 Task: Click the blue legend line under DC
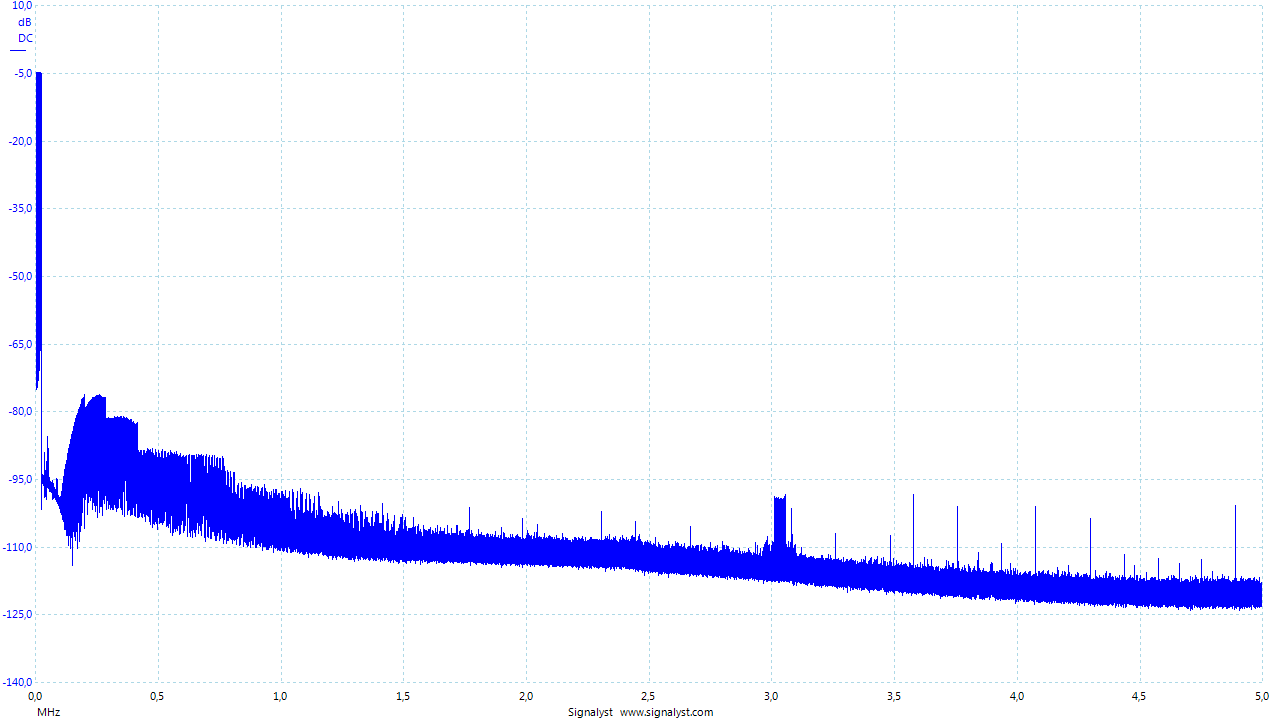[x=18, y=49]
